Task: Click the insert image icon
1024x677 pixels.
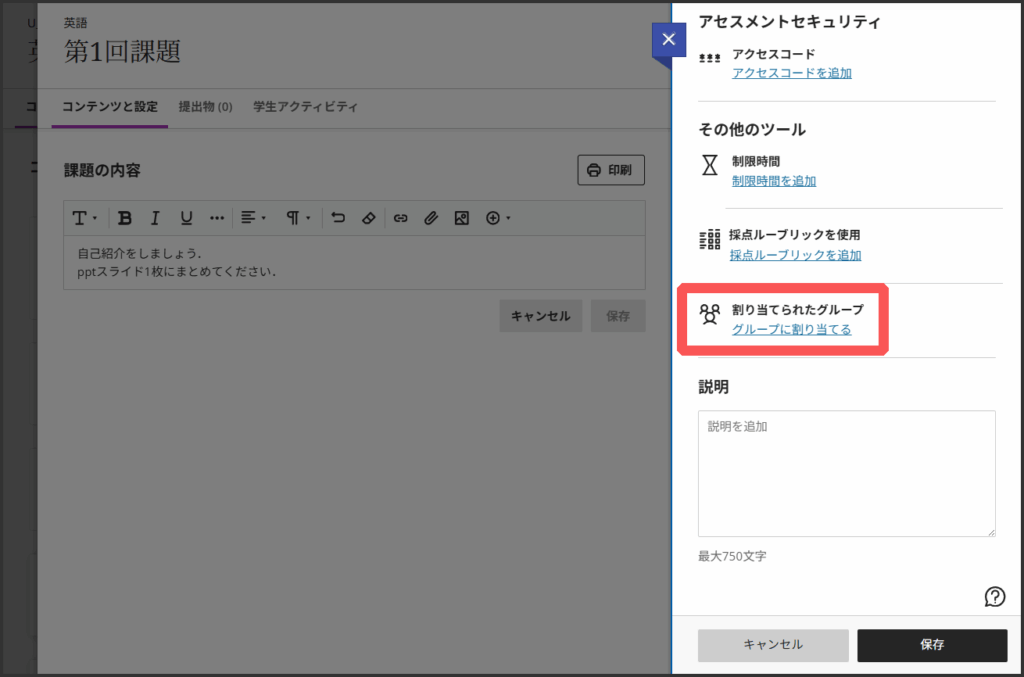Action: pos(461,218)
